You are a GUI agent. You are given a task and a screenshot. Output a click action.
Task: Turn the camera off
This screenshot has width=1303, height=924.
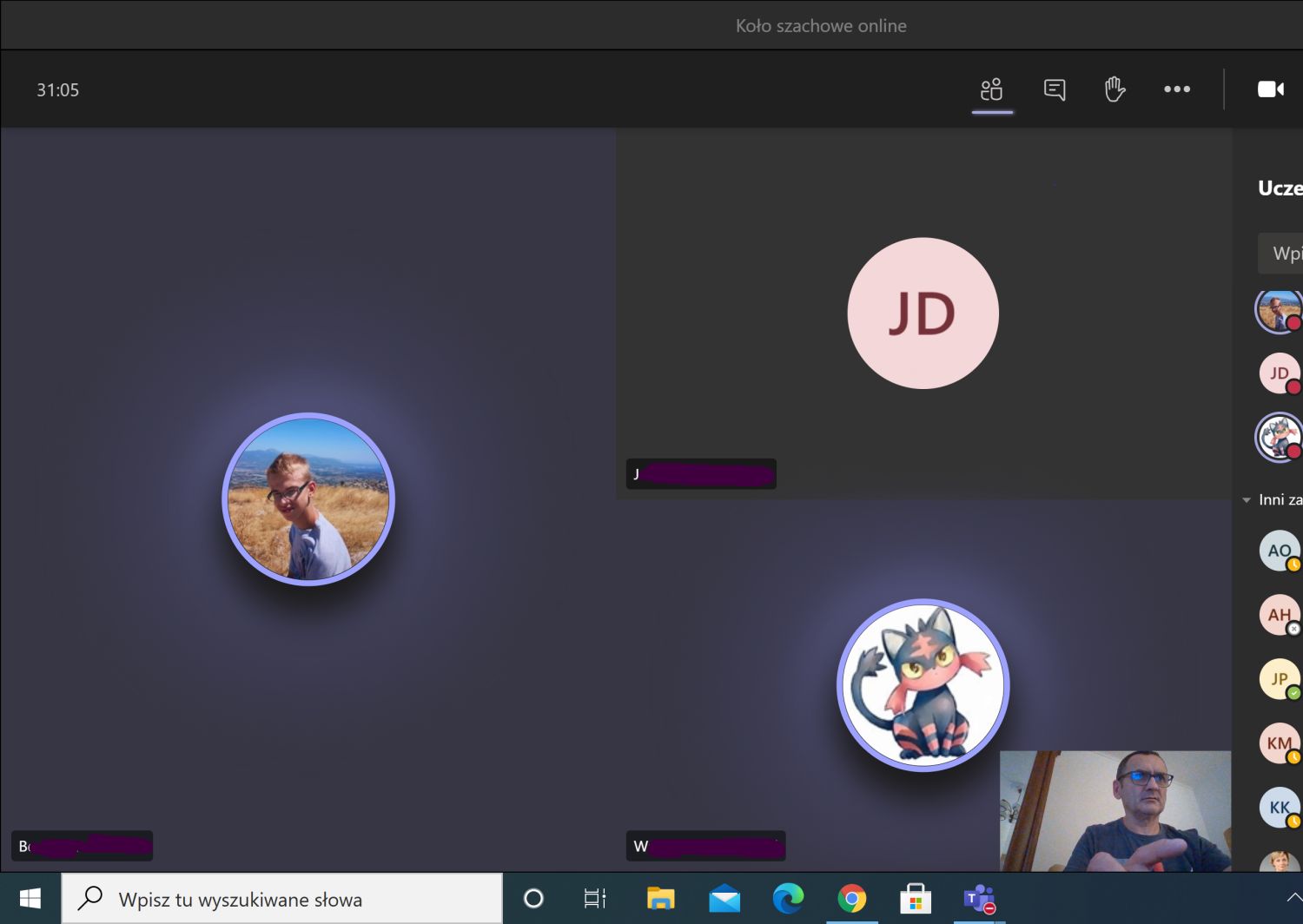pyautogui.click(x=1270, y=89)
